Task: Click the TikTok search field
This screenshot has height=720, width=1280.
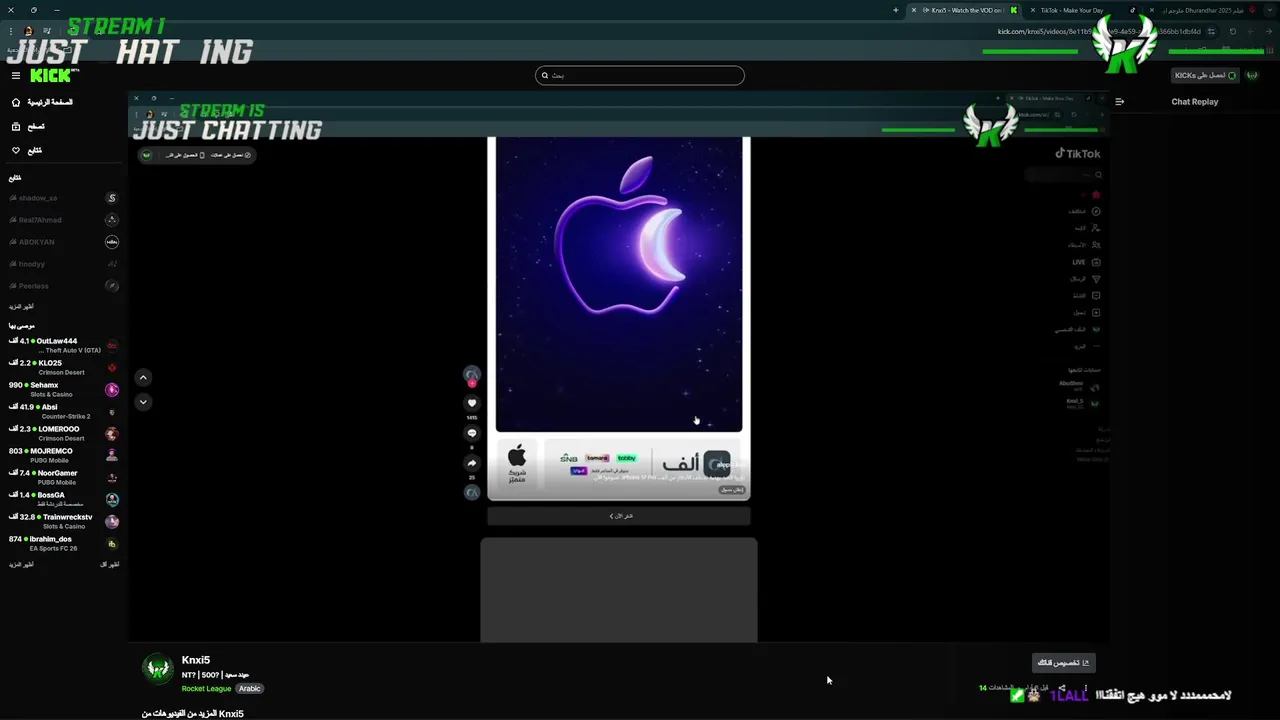Action: click(x=1062, y=175)
